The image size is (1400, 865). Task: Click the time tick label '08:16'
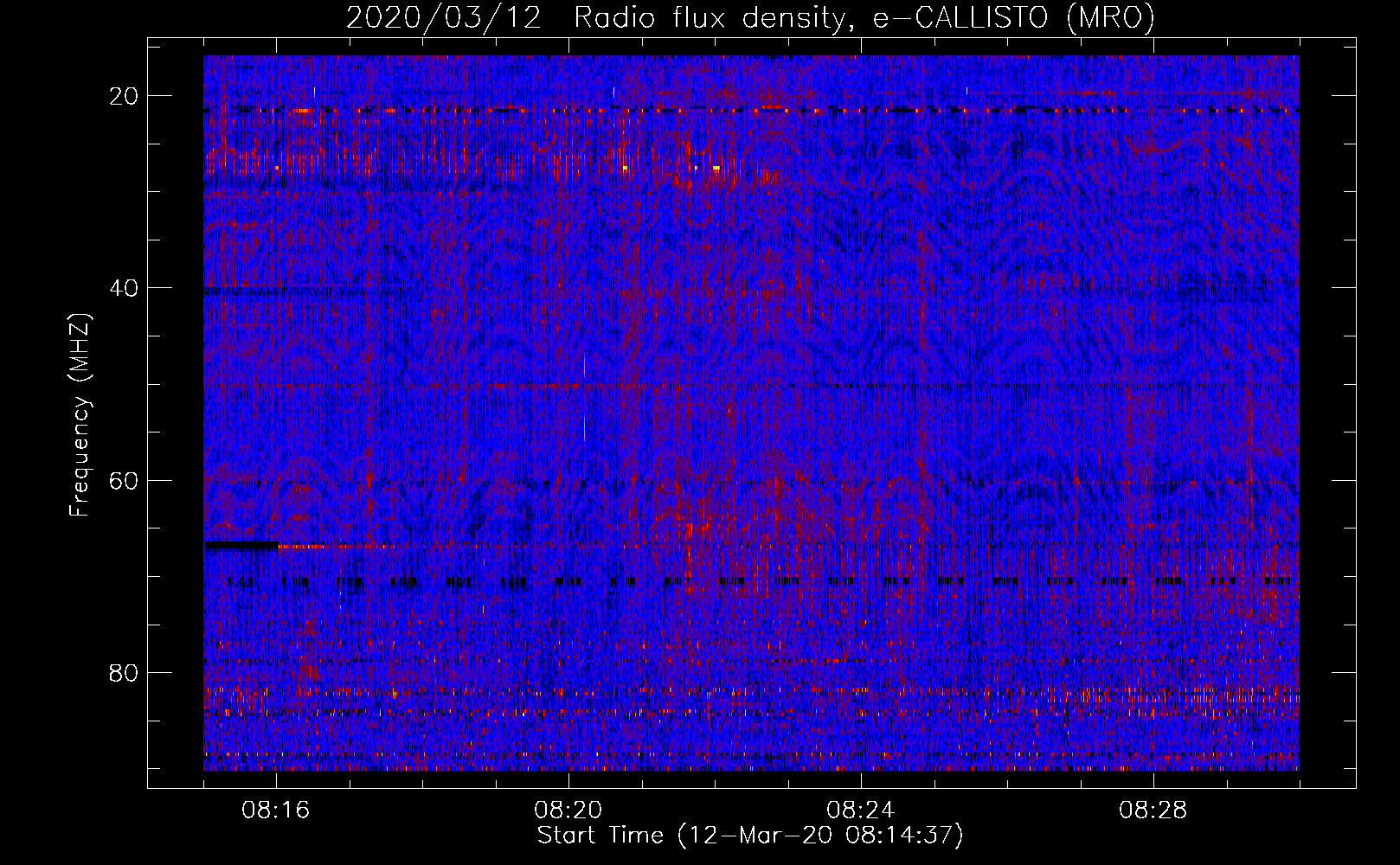[x=276, y=811]
